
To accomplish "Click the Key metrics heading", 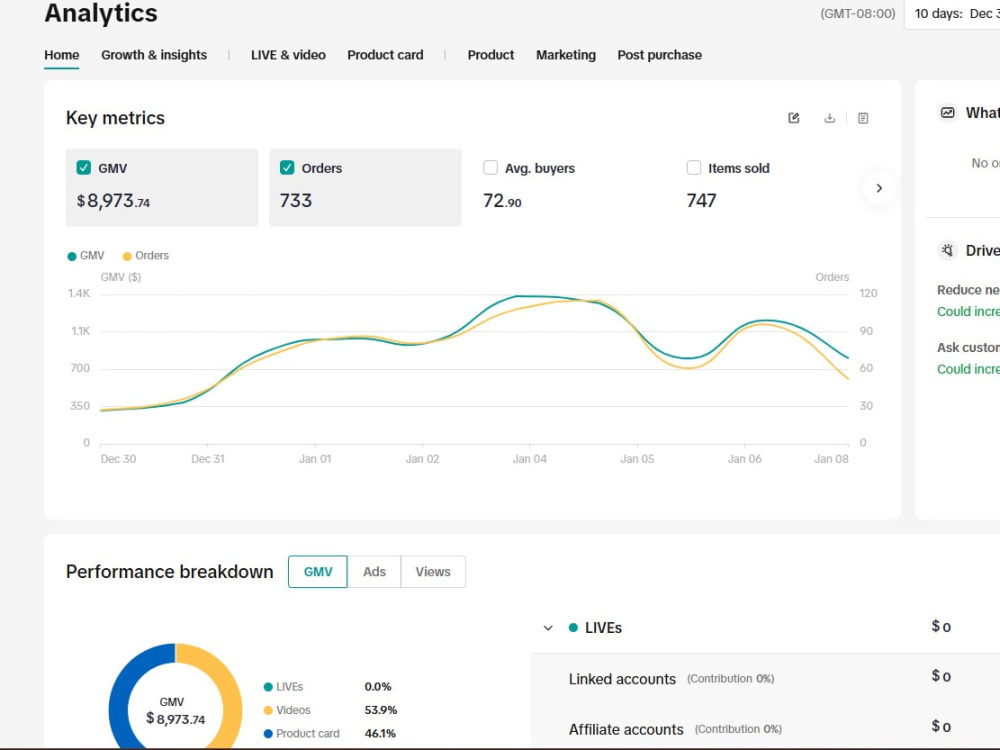I will click(115, 118).
